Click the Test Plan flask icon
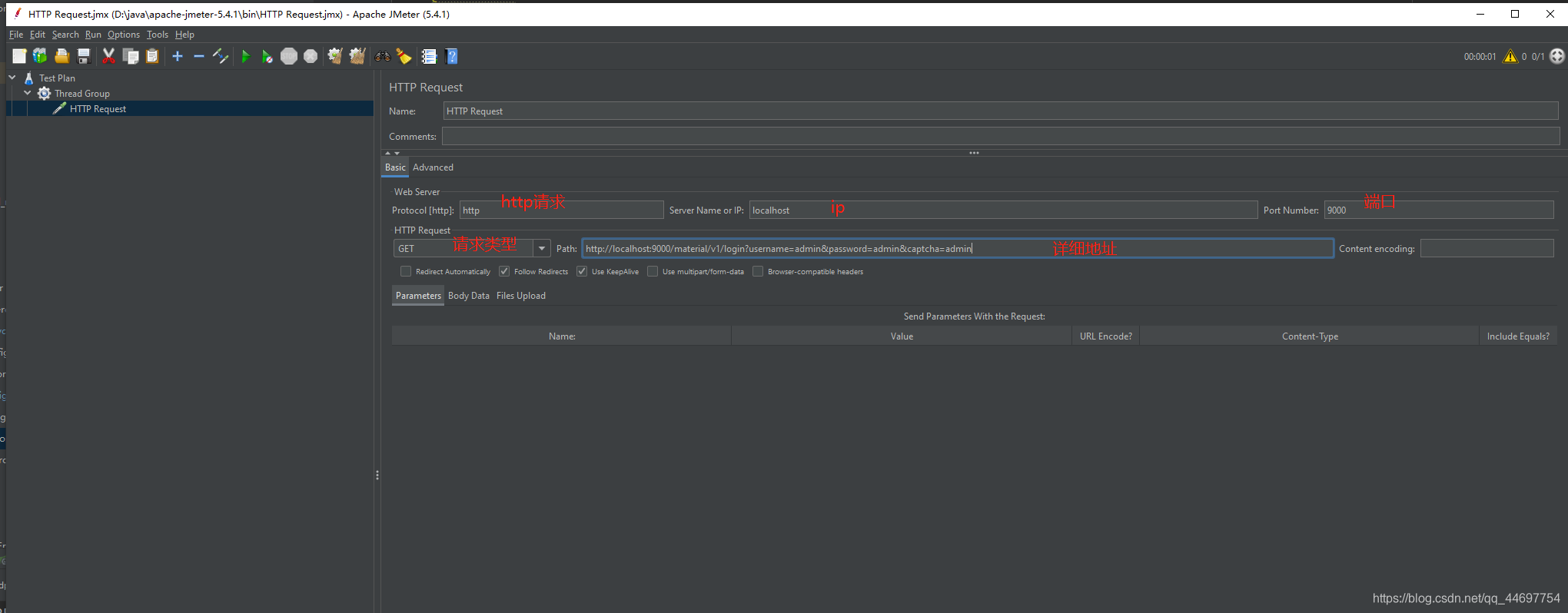The height and width of the screenshot is (613, 1568). coord(29,78)
